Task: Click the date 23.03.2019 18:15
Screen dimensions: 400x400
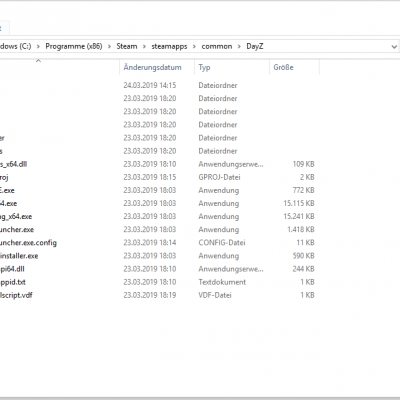Action: 150,177
